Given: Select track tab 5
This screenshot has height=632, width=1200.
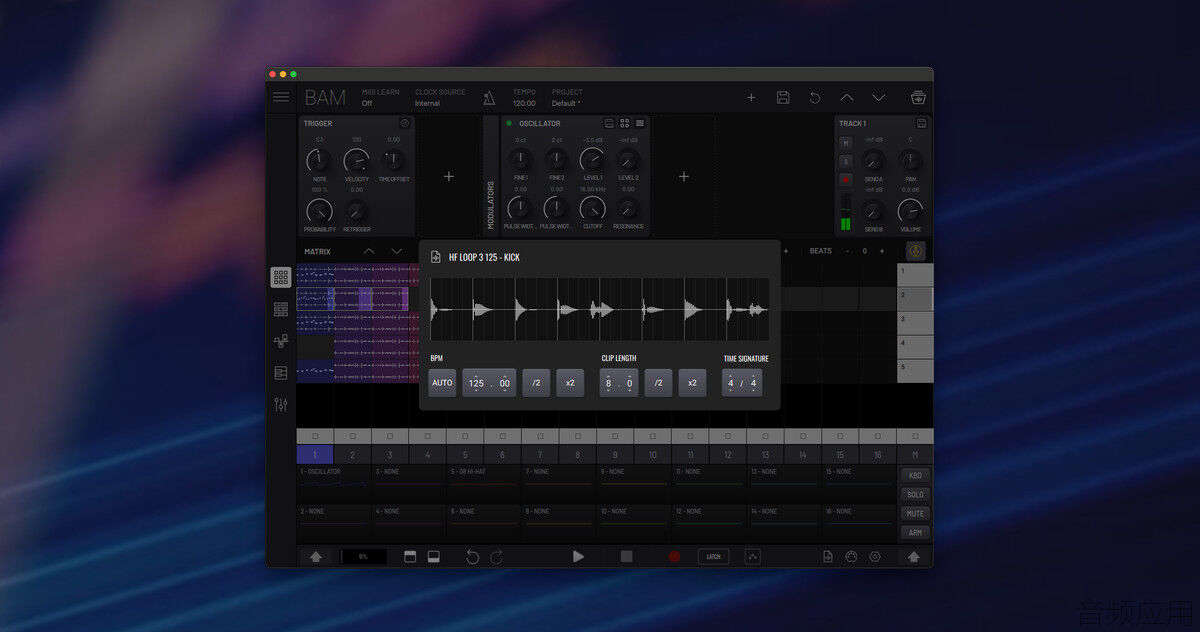Looking at the screenshot, I should click(465, 454).
